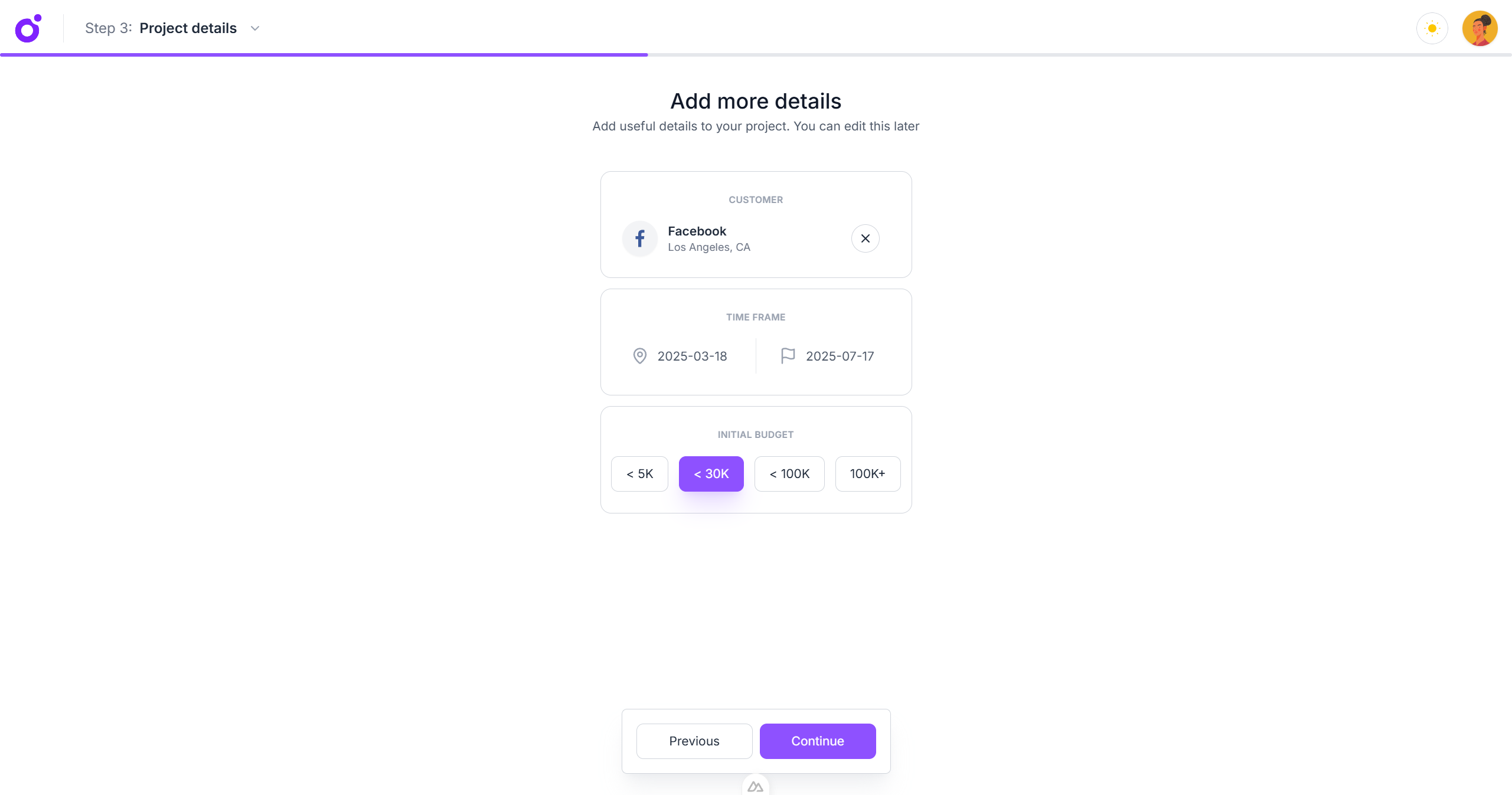Viewport: 1512px width, 795px height.
Task: Click the end date flag icon
Action: 788,356
